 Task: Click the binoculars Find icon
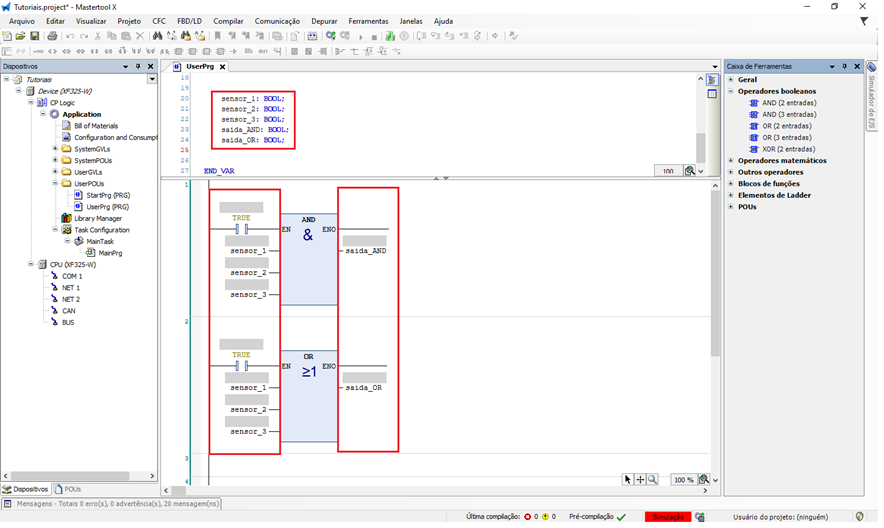157,36
